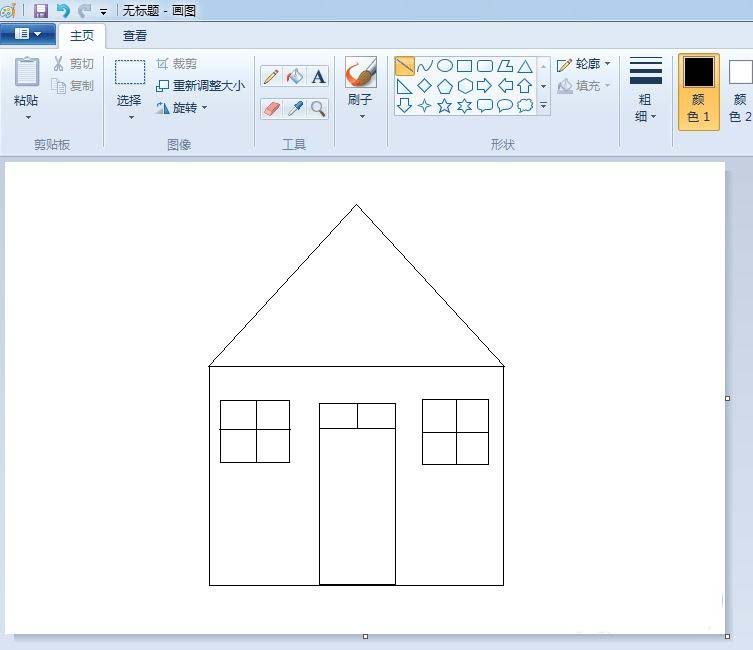Expand the 刷子 brushes dropdown arrow
Viewport: 753px width, 650px height.
tap(362, 117)
